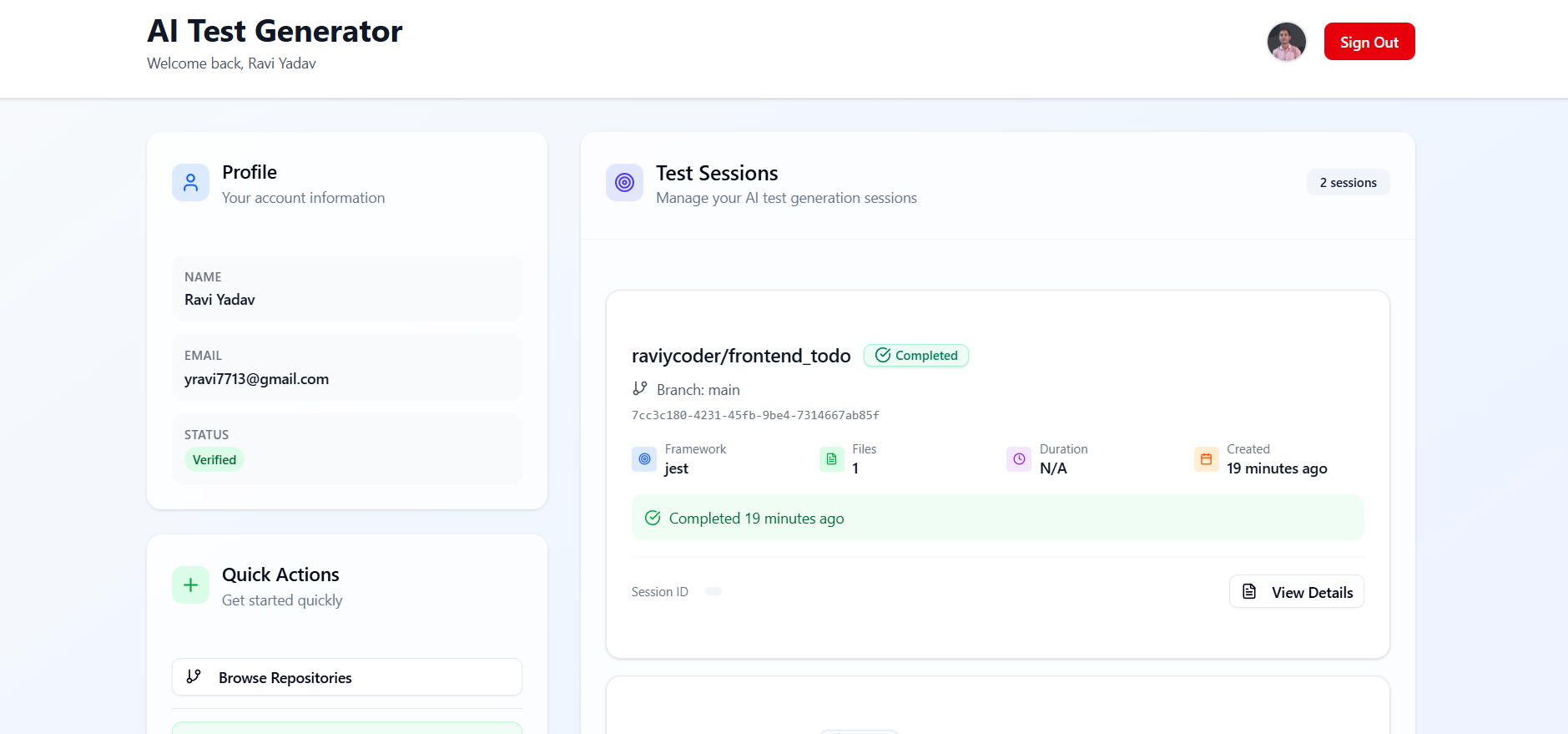The height and width of the screenshot is (734, 1568).
Task: Click the Test Sessions target icon
Action: [624, 182]
